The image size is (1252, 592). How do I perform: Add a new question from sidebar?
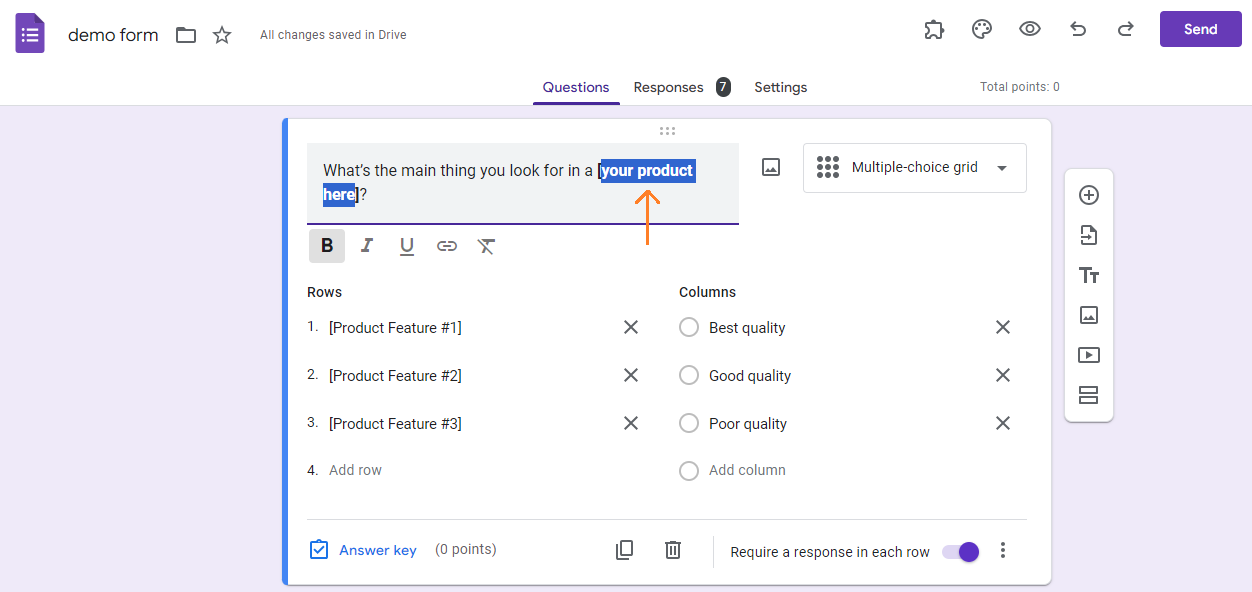click(x=1089, y=195)
